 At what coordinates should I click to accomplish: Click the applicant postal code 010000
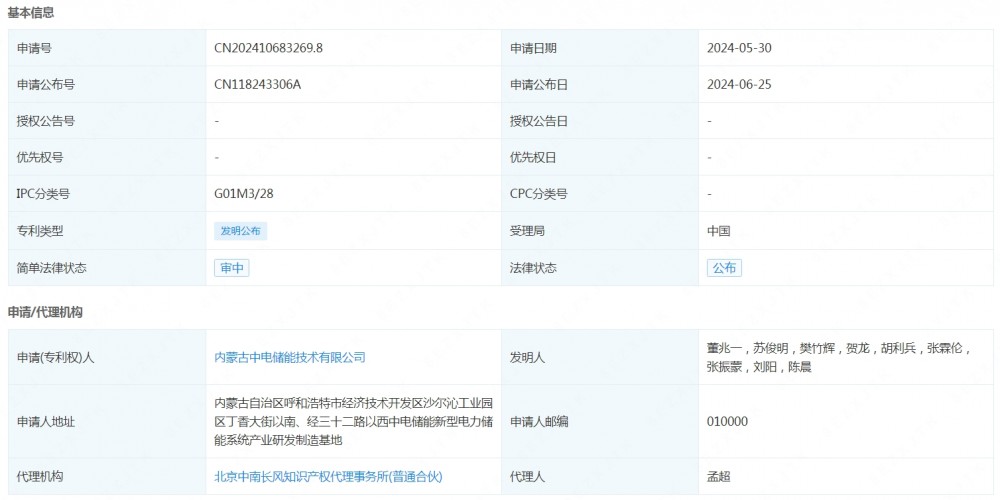(x=727, y=421)
